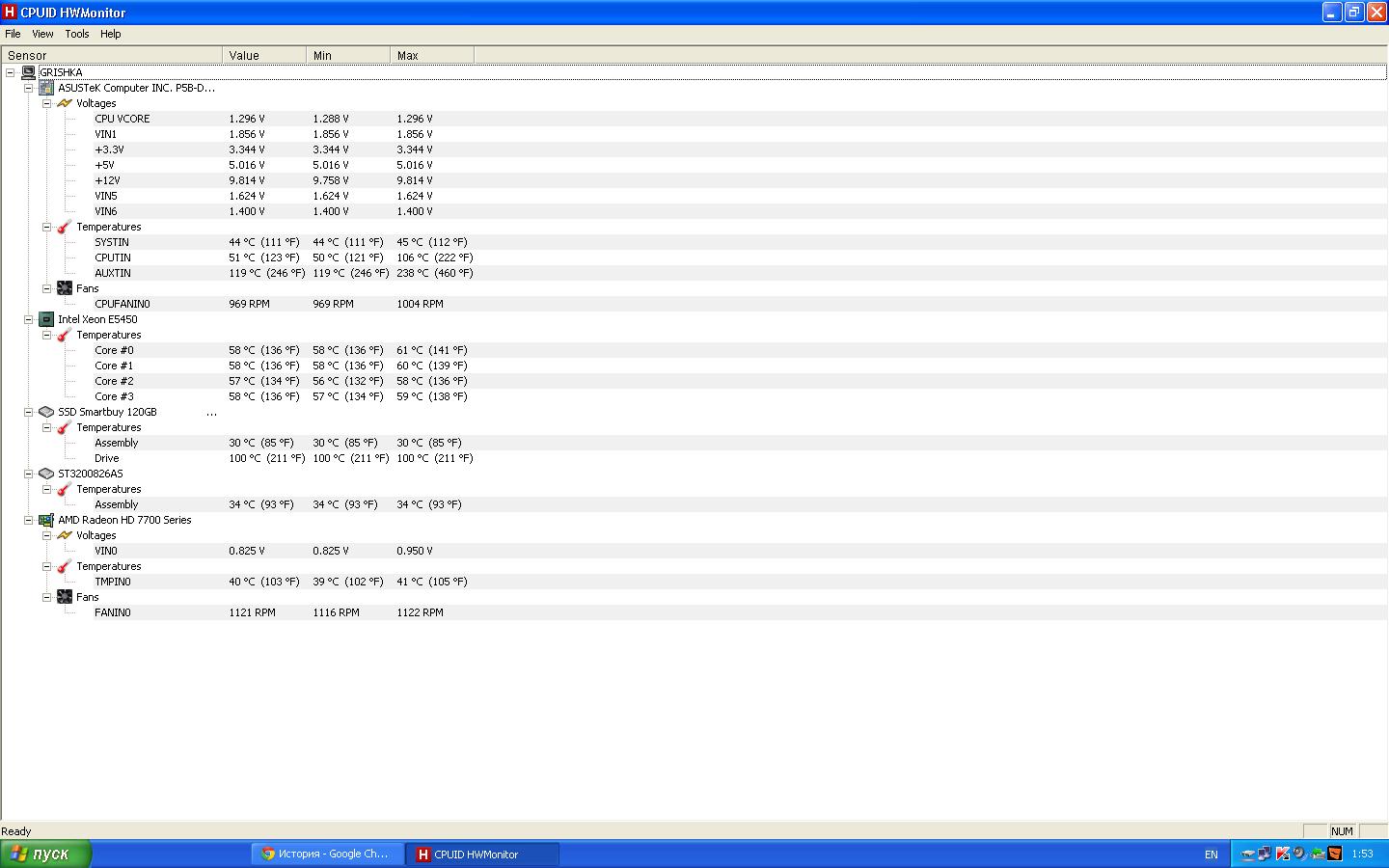Screen dimensions: 1389x868
Task: Collapse the AMD Radeon HD 7700 node
Action: (x=29, y=520)
